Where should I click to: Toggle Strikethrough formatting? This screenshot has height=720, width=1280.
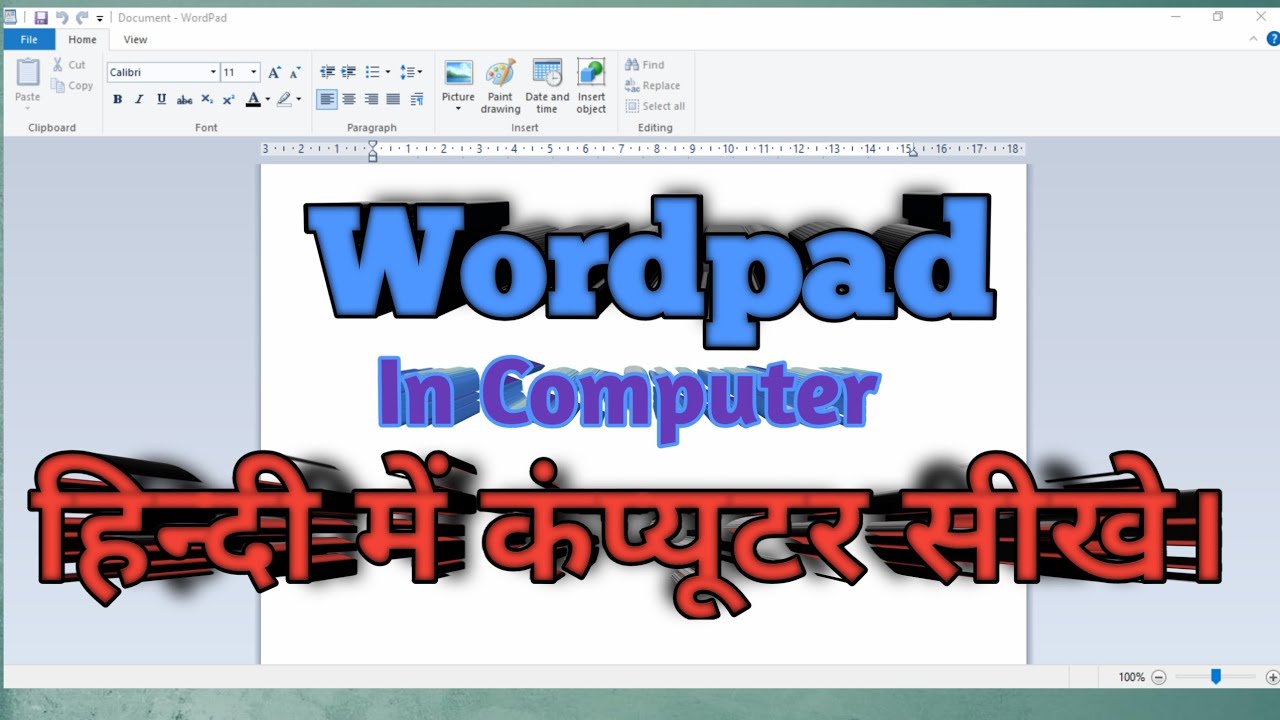184,99
